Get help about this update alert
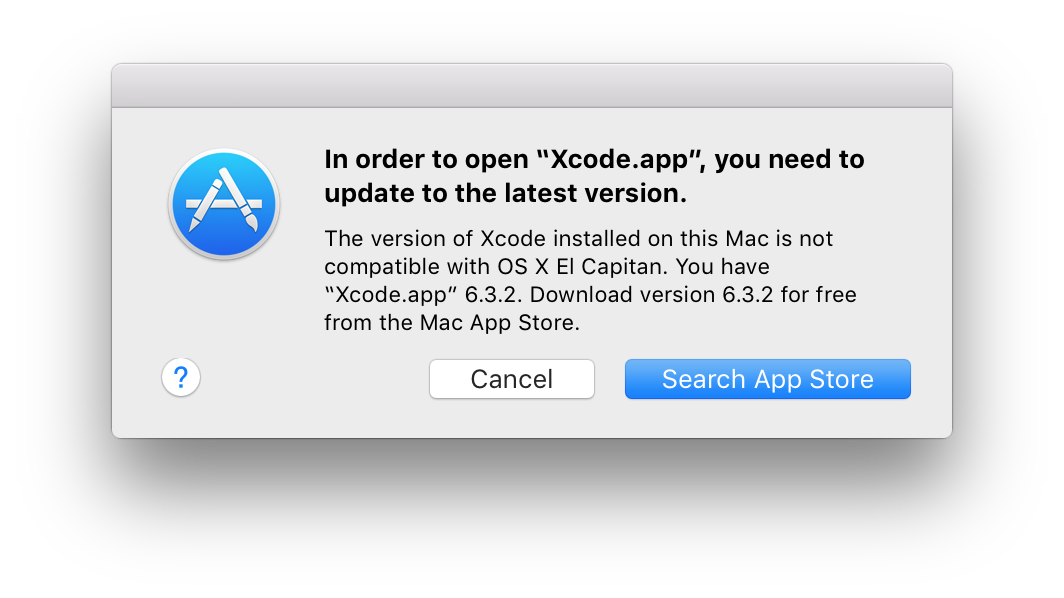The width and height of the screenshot is (1064, 598). pos(180,377)
